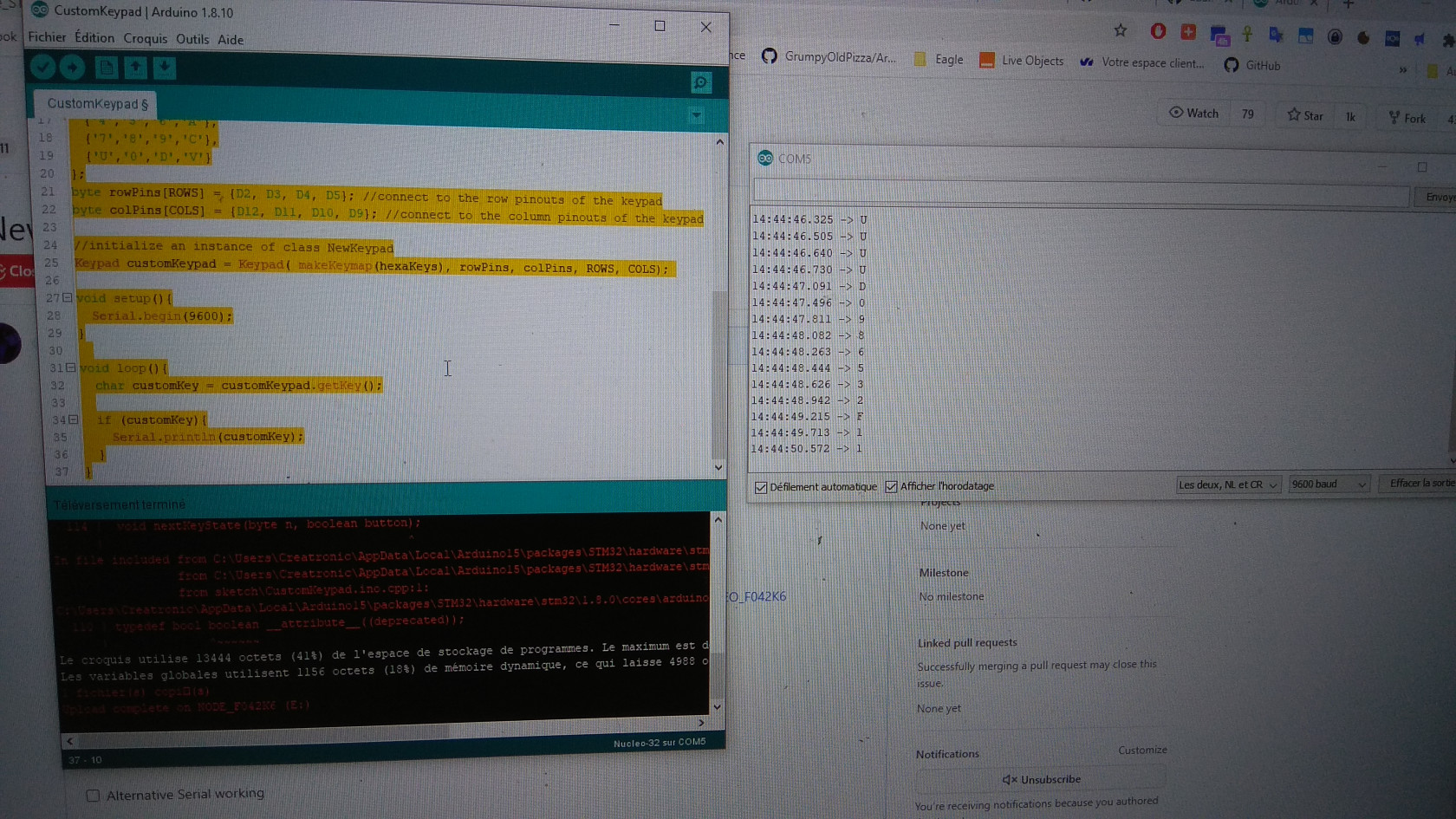
Task: Click the Milestone heading on GitHub
Action: coord(944,573)
